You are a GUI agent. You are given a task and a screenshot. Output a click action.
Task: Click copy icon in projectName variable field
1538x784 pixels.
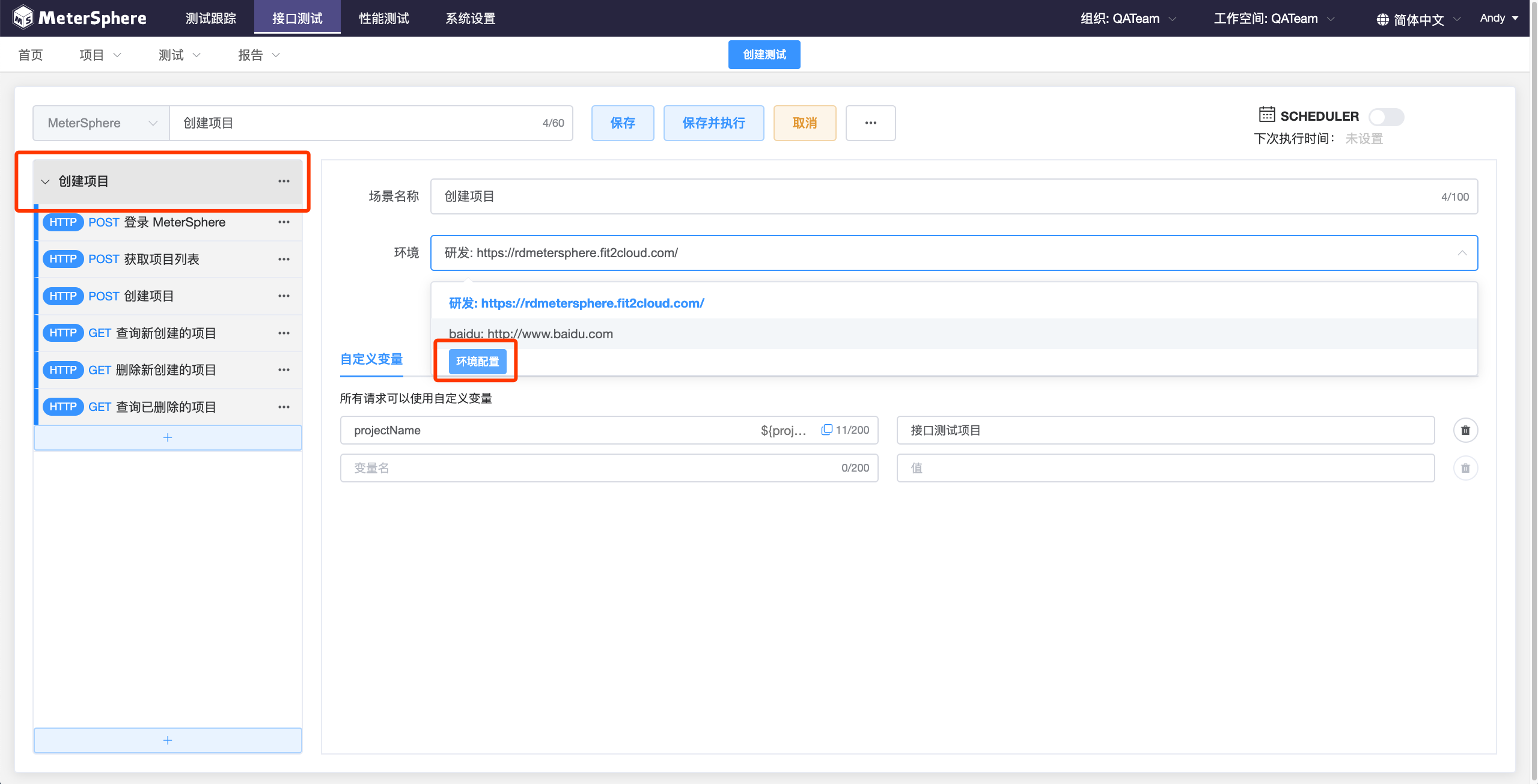[x=826, y=430]
